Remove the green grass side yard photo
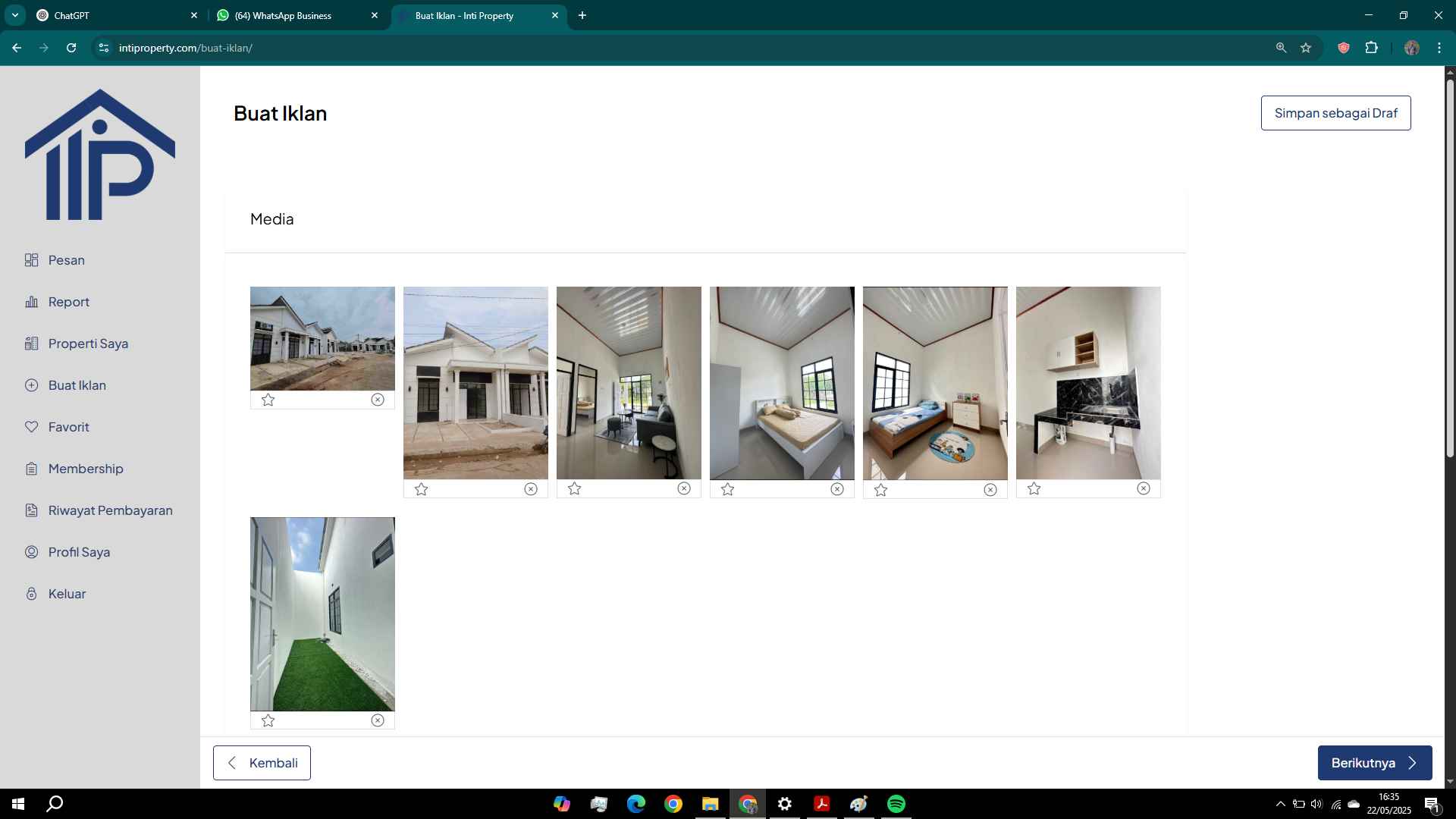Viewport: 1456px width, 819px height. tap(378, 720)
